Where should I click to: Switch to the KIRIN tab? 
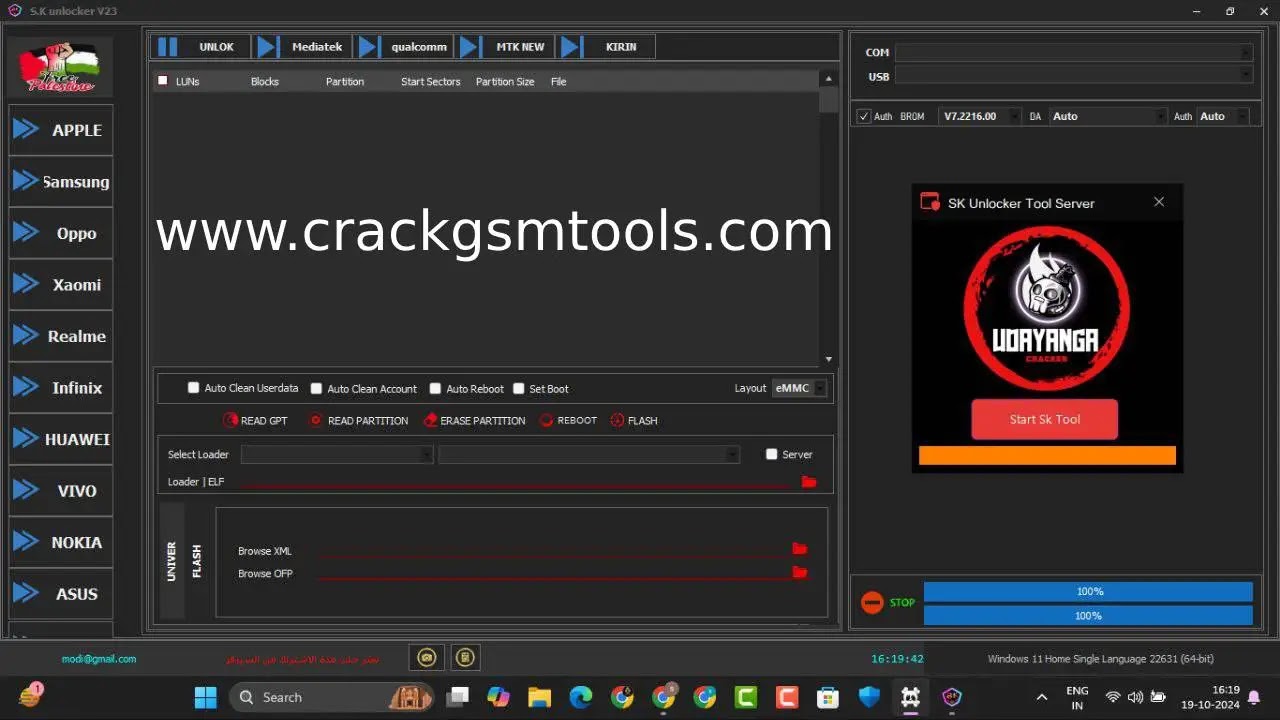(x=607, y=47)
